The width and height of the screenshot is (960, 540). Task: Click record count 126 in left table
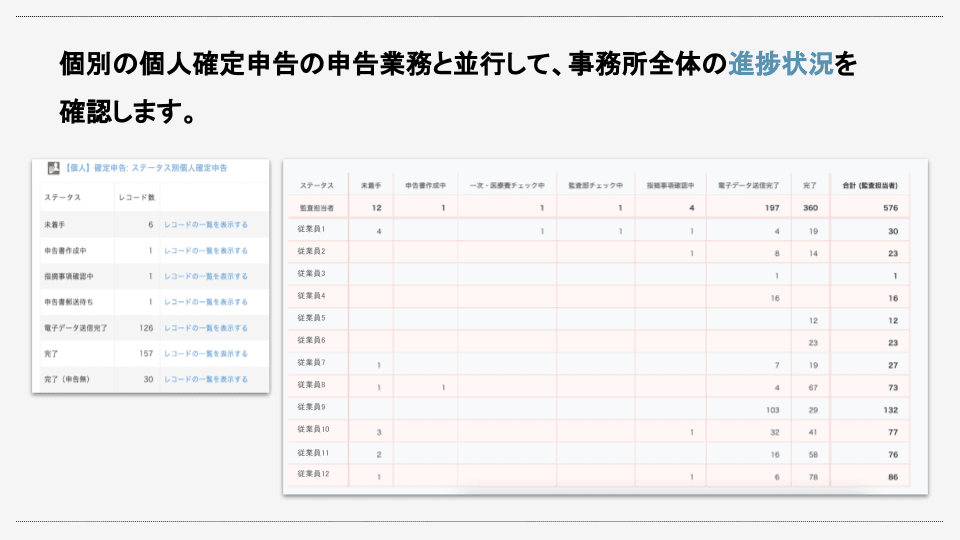pyautogui.click(x=146, y=328)
